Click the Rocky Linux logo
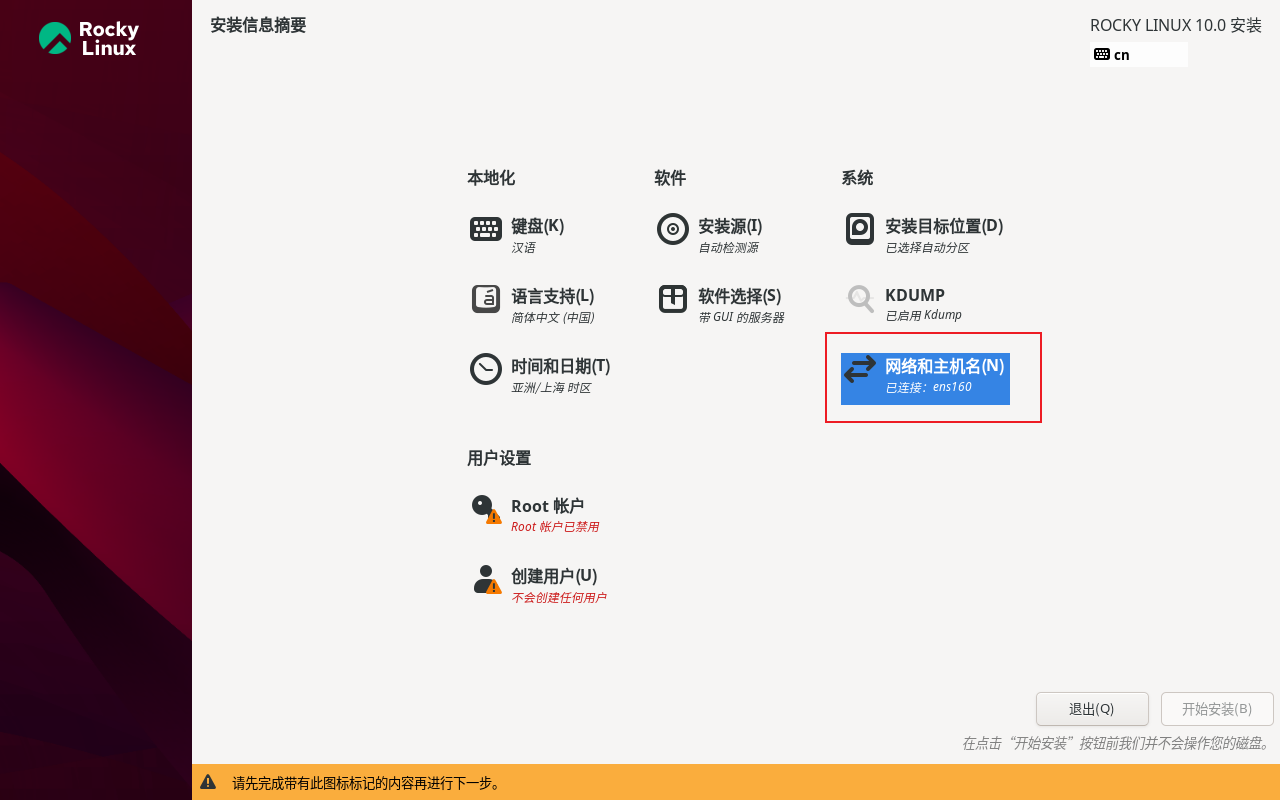This screenshot has width=1280, height=800. pyautogui.click(x=88, y=39)
